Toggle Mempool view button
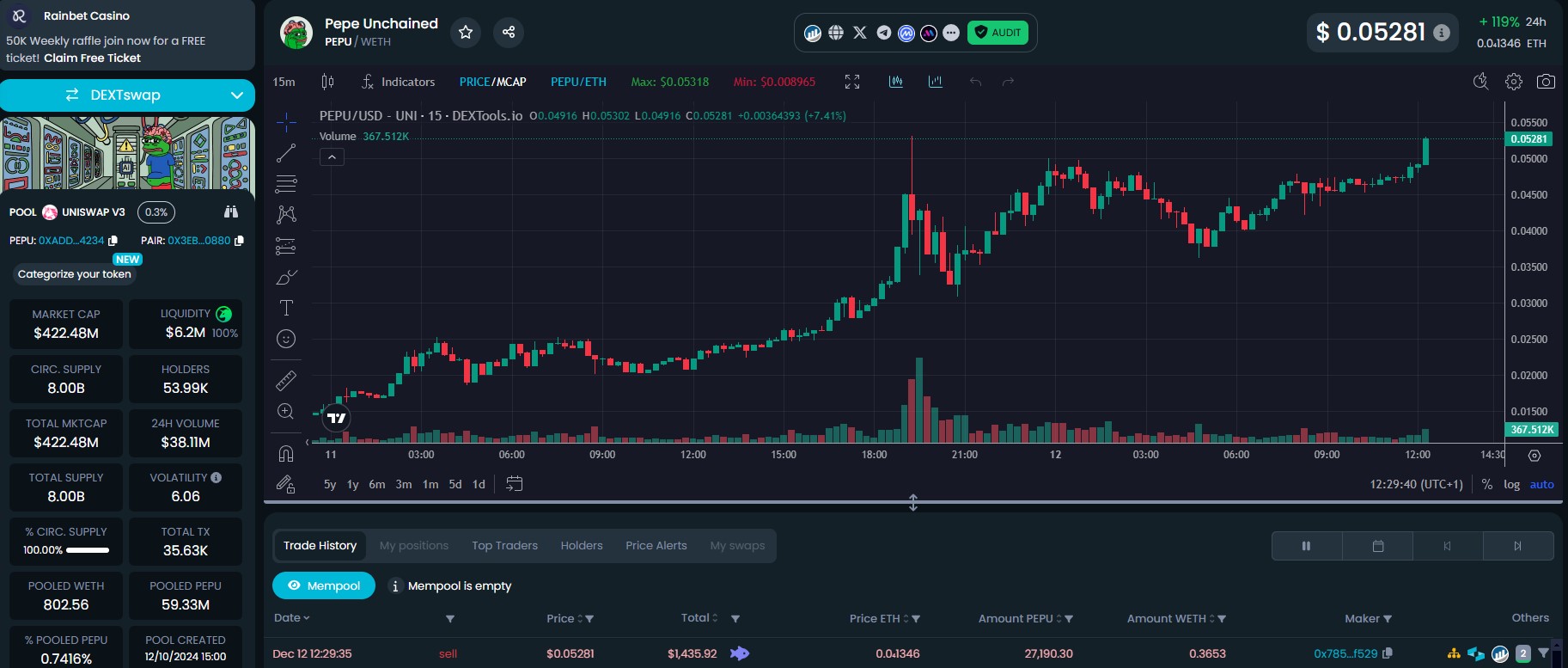The height and width of the screenshot is (668, 1568). pyautogui.click(x=324, y=585)
